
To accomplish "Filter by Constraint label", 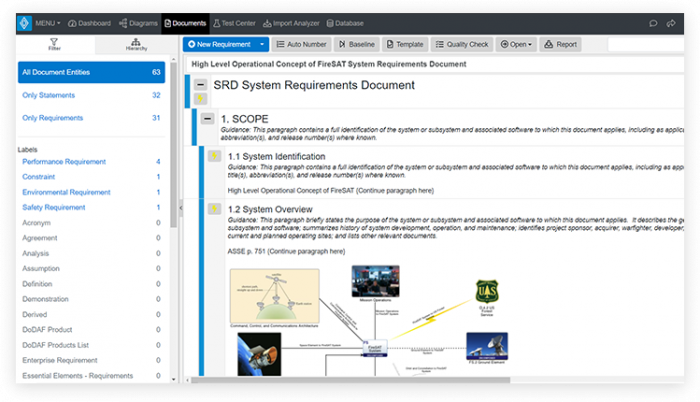I will (x=38, y=177).
